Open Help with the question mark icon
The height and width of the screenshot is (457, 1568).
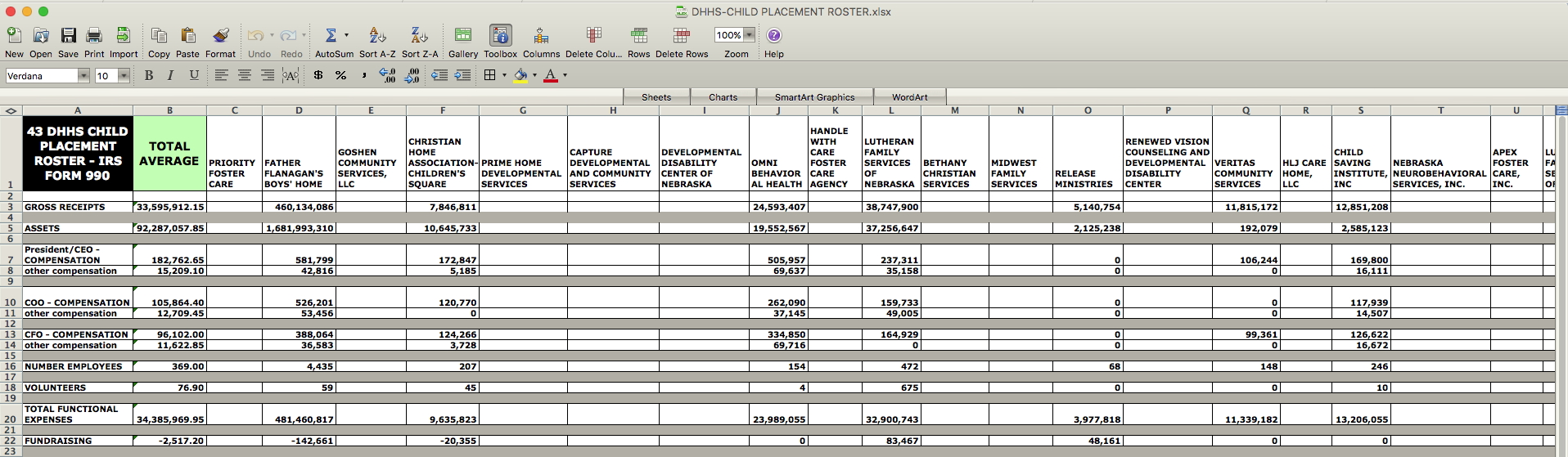tap(774, 35)
